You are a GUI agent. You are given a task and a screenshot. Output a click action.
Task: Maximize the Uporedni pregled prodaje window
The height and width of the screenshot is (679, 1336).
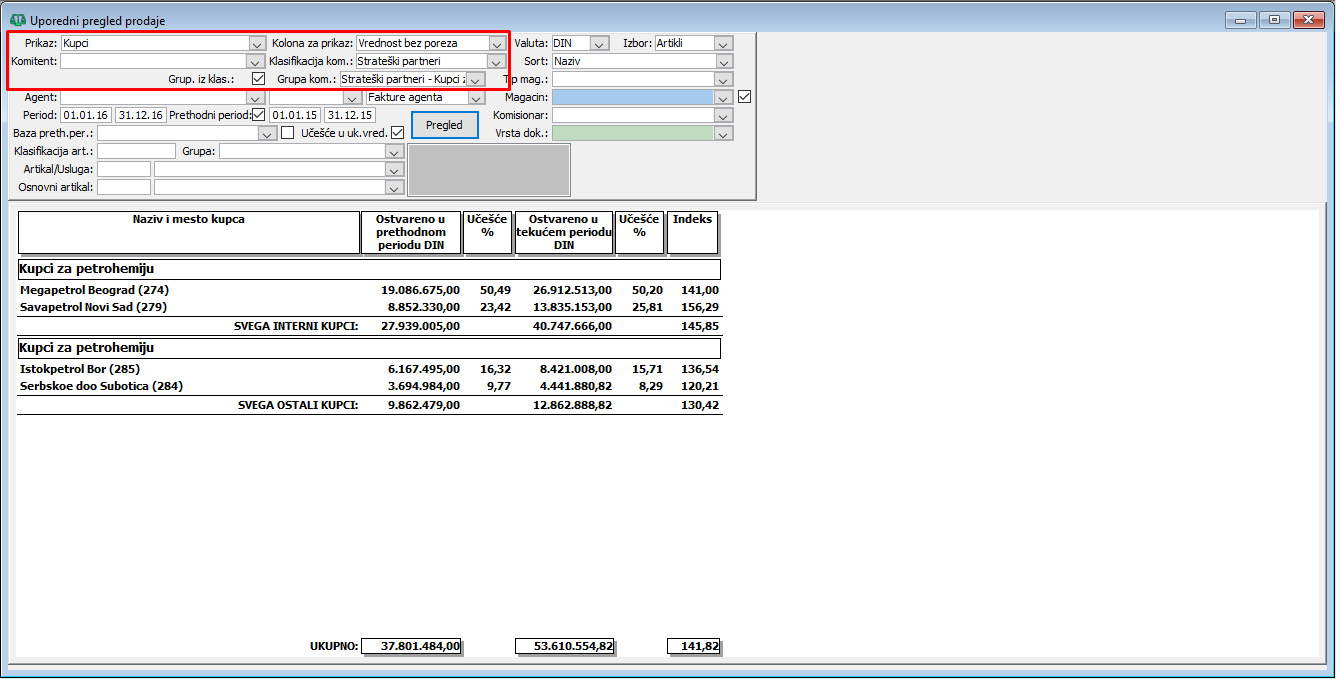[1274, 20]
